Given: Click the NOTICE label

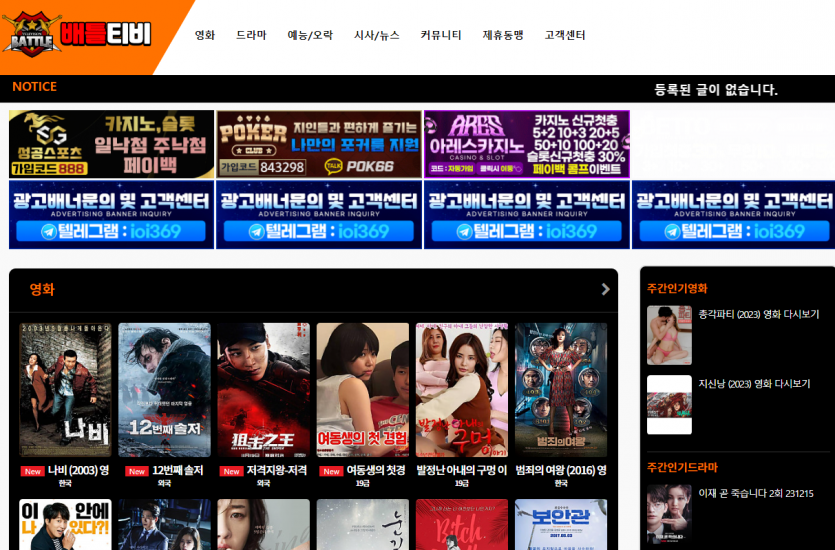Looking at the screenshot, I should (x=35, y=87).
